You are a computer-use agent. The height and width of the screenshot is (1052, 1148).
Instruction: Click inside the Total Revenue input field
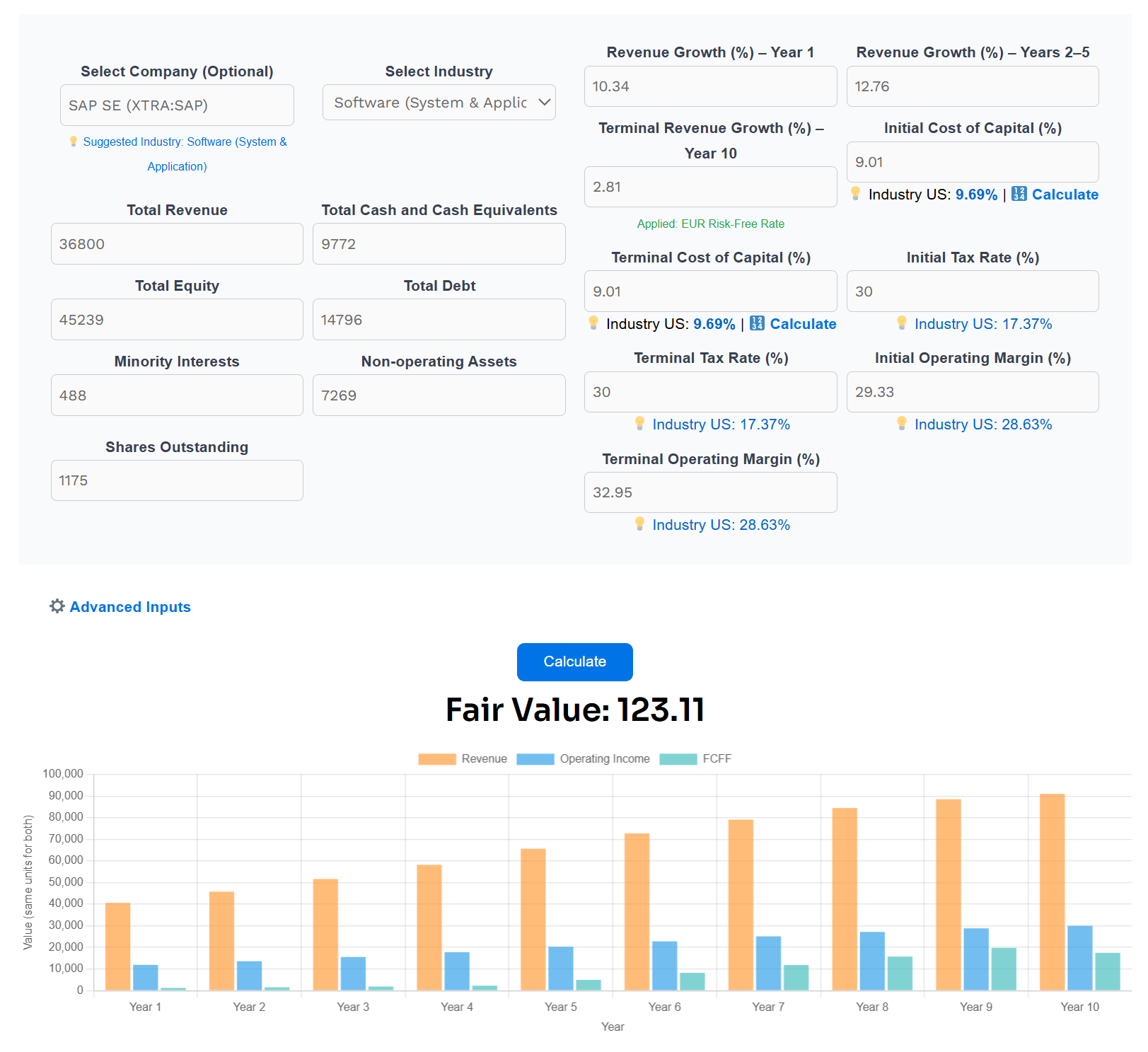coord(176,243)
